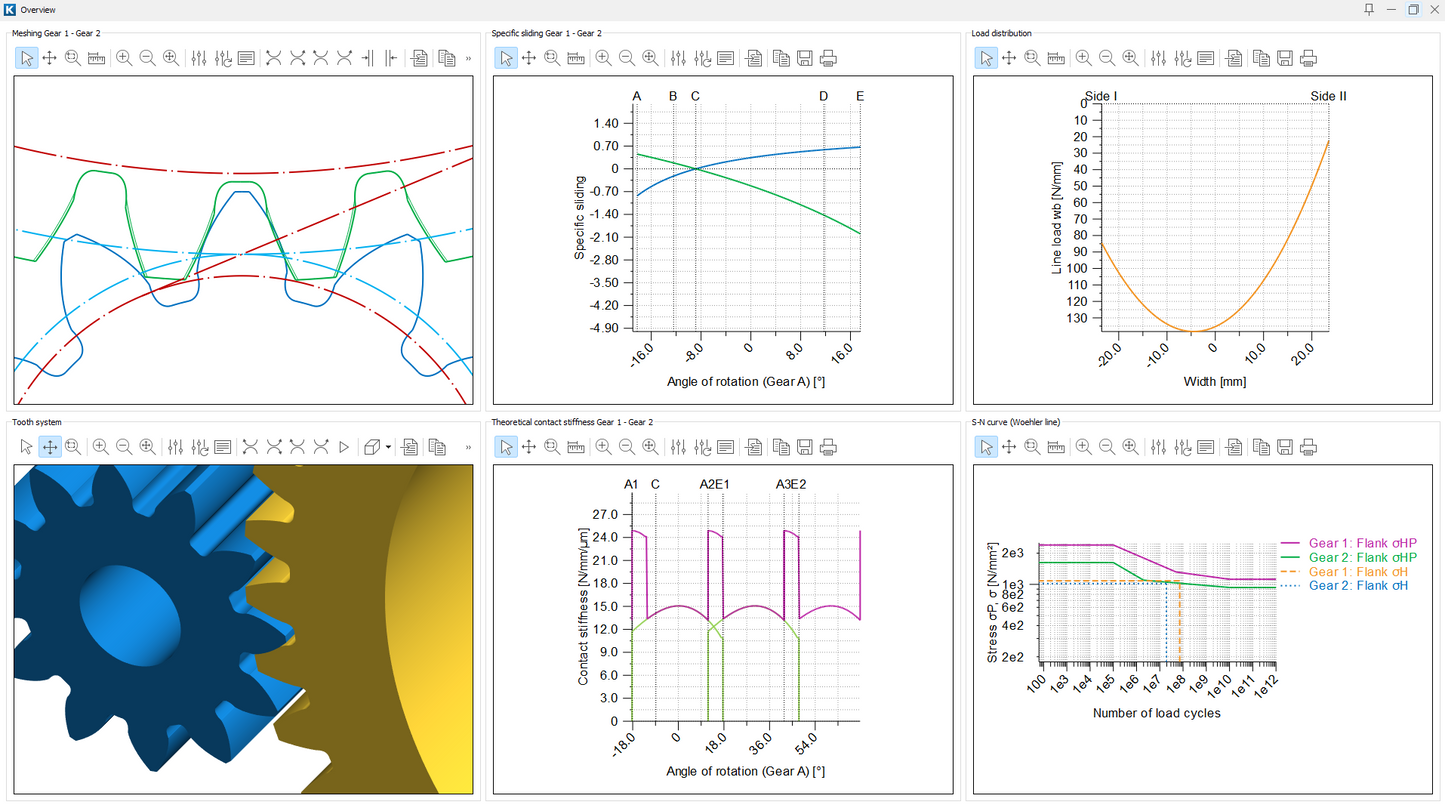The image size is (1445, 811).
Task: Pin the Overview window
Action: [x=1369, y=9]
